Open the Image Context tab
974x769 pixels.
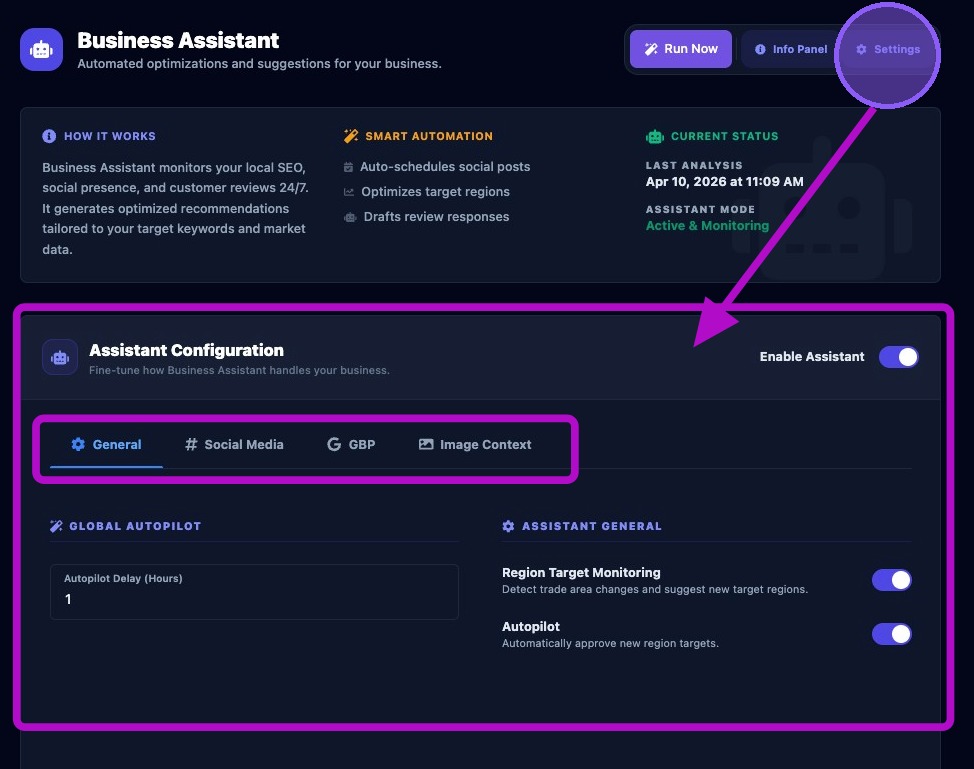pyautogui.click(x=475, y=445)
